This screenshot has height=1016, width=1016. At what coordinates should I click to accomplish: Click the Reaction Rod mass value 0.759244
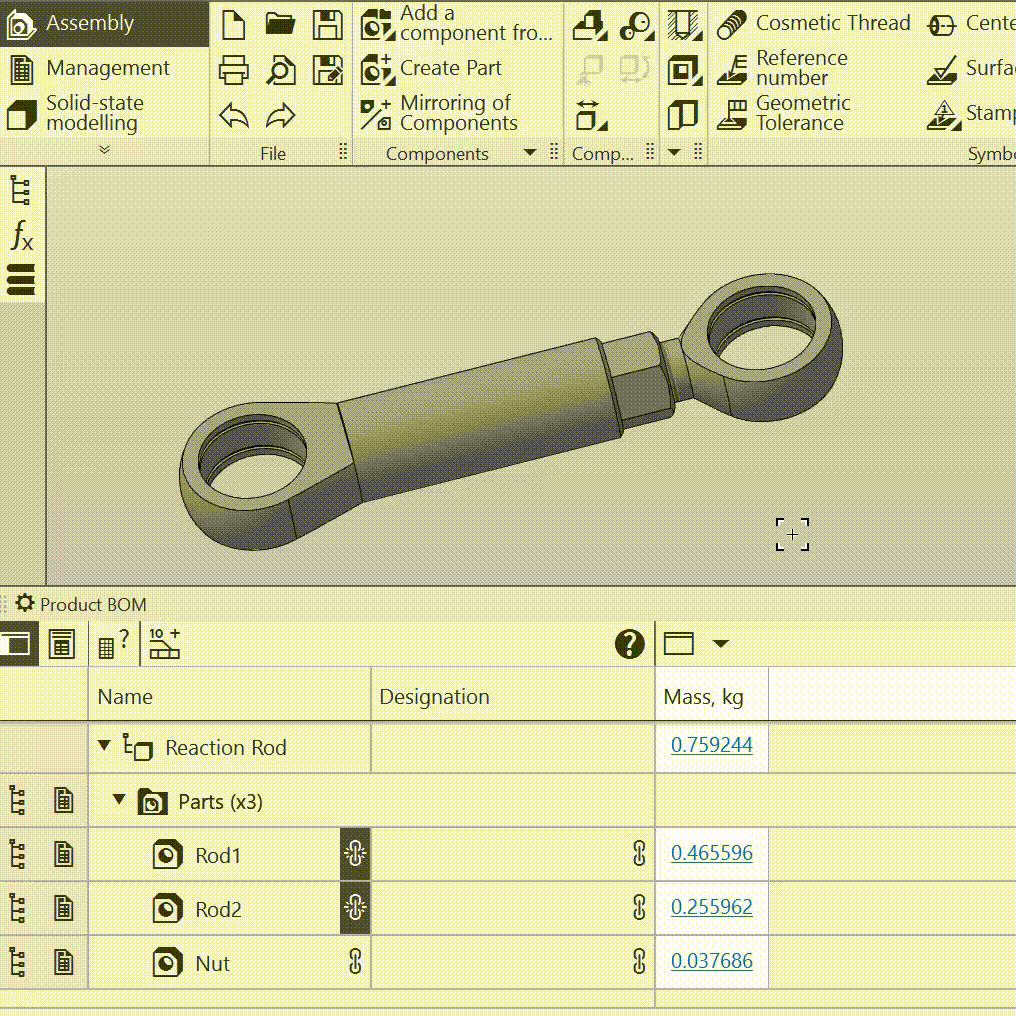coord(712,745)
